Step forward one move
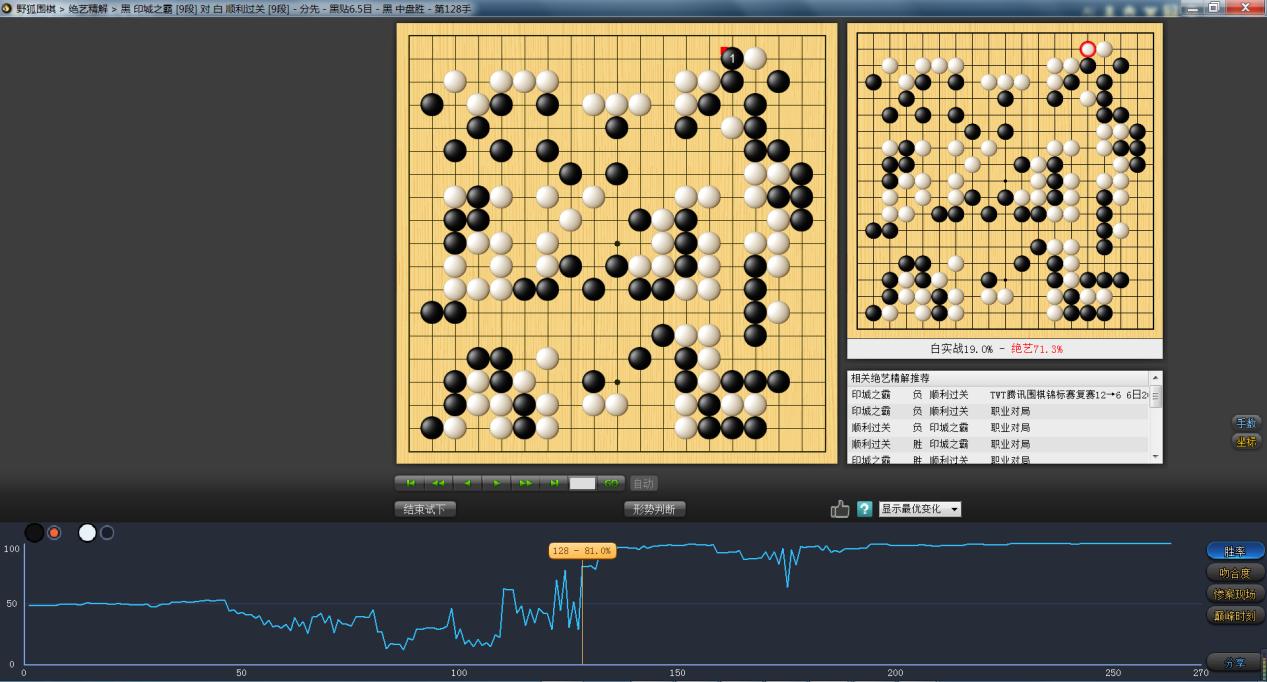This screenshot has height=682, width=1267. (x=496, y=483)
